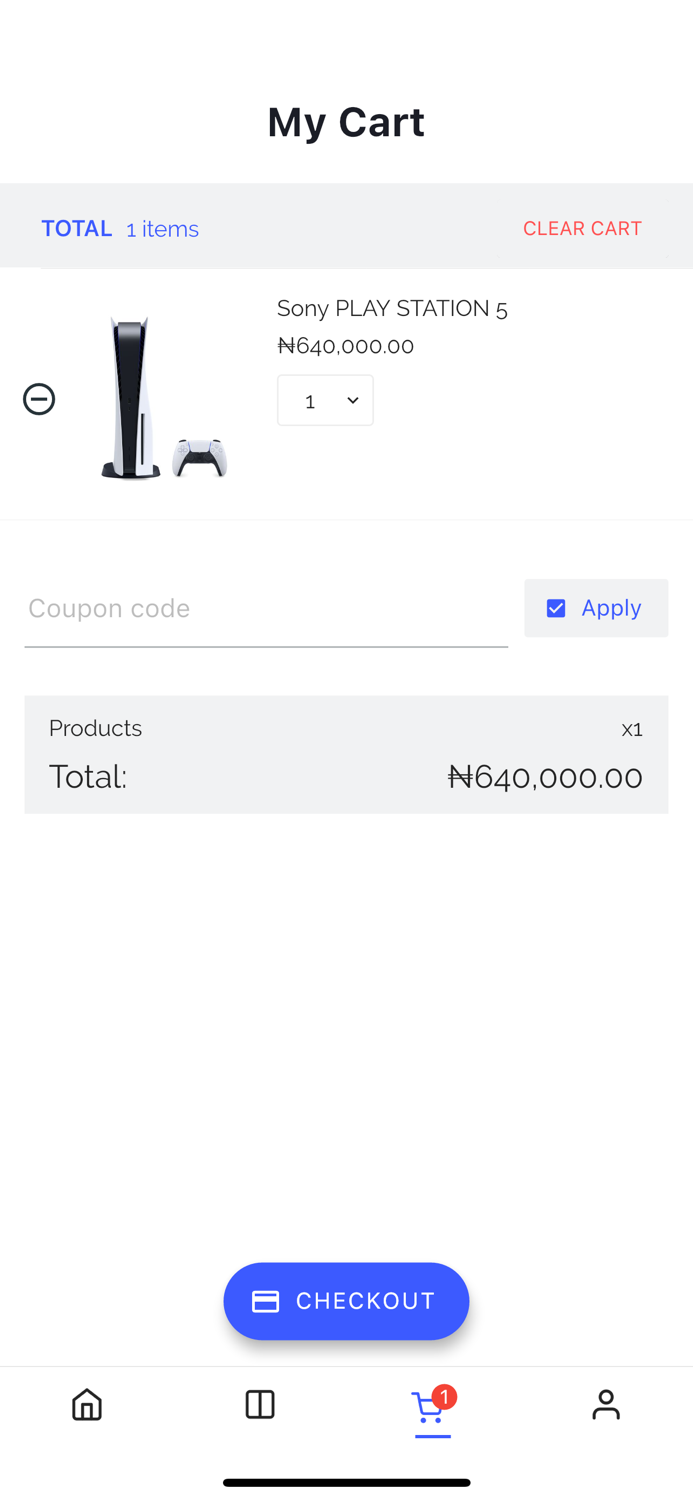Open the user profile icon
693x1500 pixels.
(606, 1404)
